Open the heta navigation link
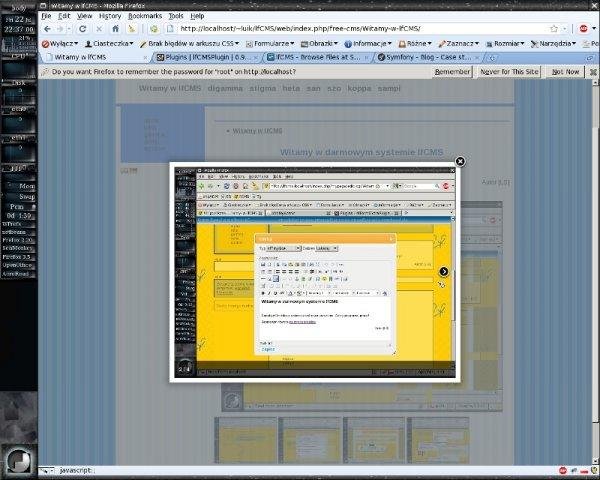 [291, 88]
